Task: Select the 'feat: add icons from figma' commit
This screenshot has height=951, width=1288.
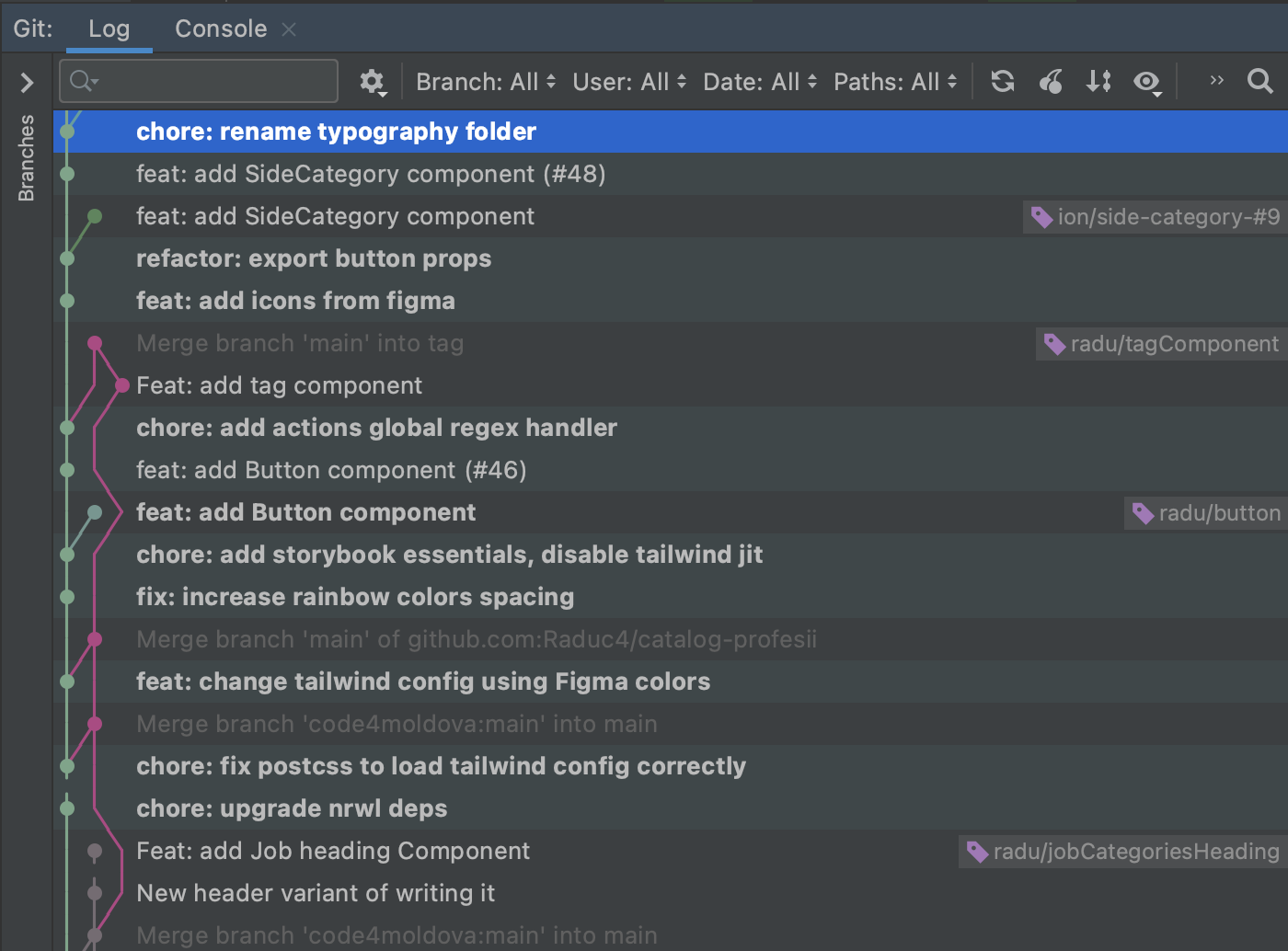Action: 295,301
